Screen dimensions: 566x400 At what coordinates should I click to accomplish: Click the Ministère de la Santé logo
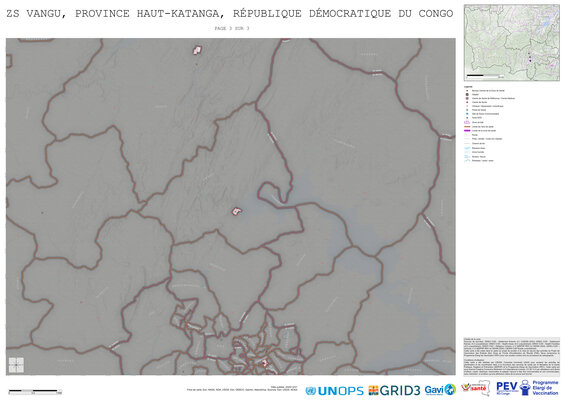pyautogui.click(x=475, y=388)
